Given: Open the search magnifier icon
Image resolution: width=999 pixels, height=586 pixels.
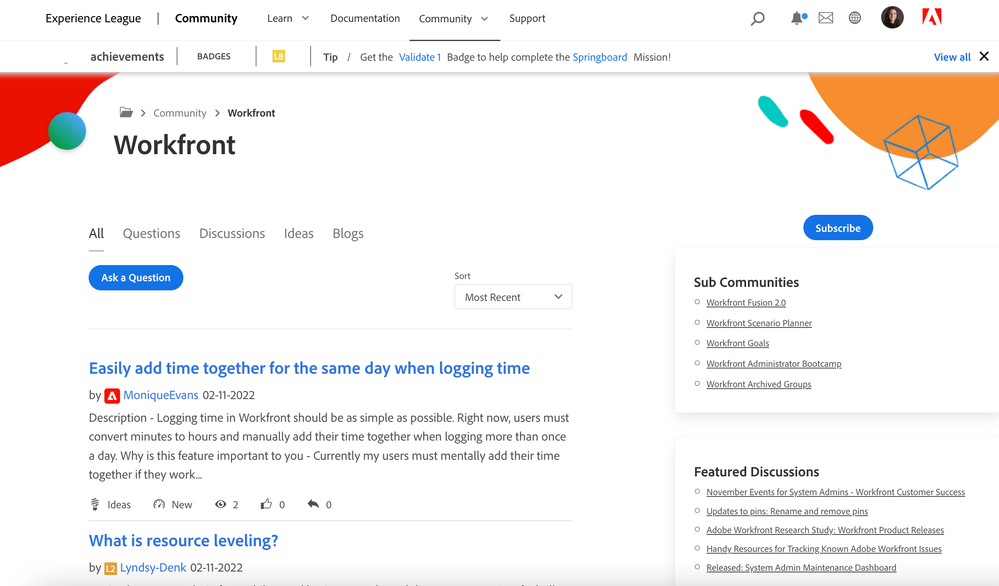Looking at the screenshot, I should [758, 18].
